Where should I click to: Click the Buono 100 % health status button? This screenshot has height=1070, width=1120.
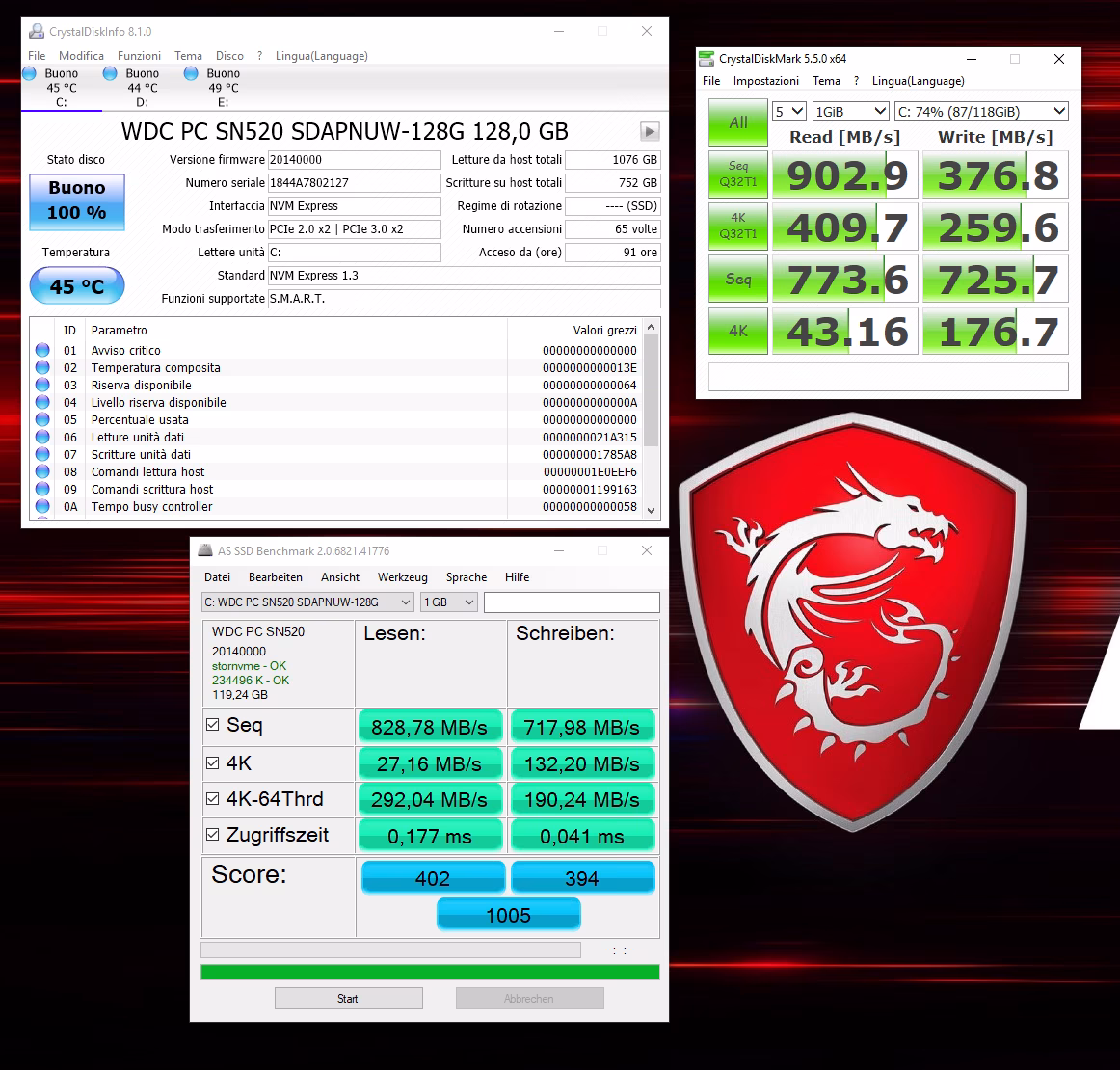77,202
